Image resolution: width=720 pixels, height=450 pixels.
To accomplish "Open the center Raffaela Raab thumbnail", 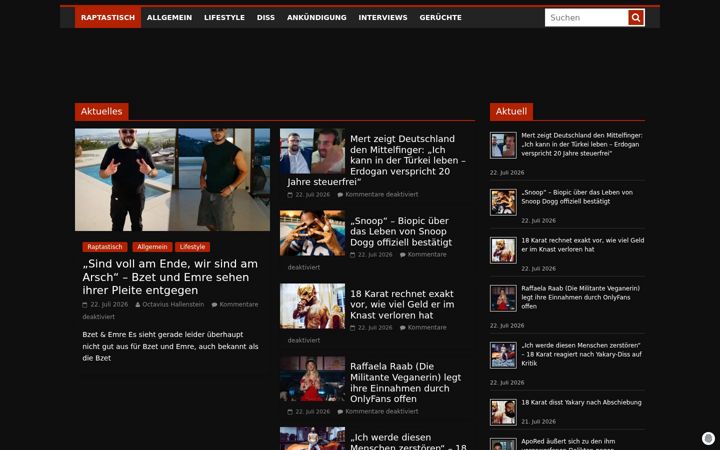I will pyautogui.click(x=312, y=379).
